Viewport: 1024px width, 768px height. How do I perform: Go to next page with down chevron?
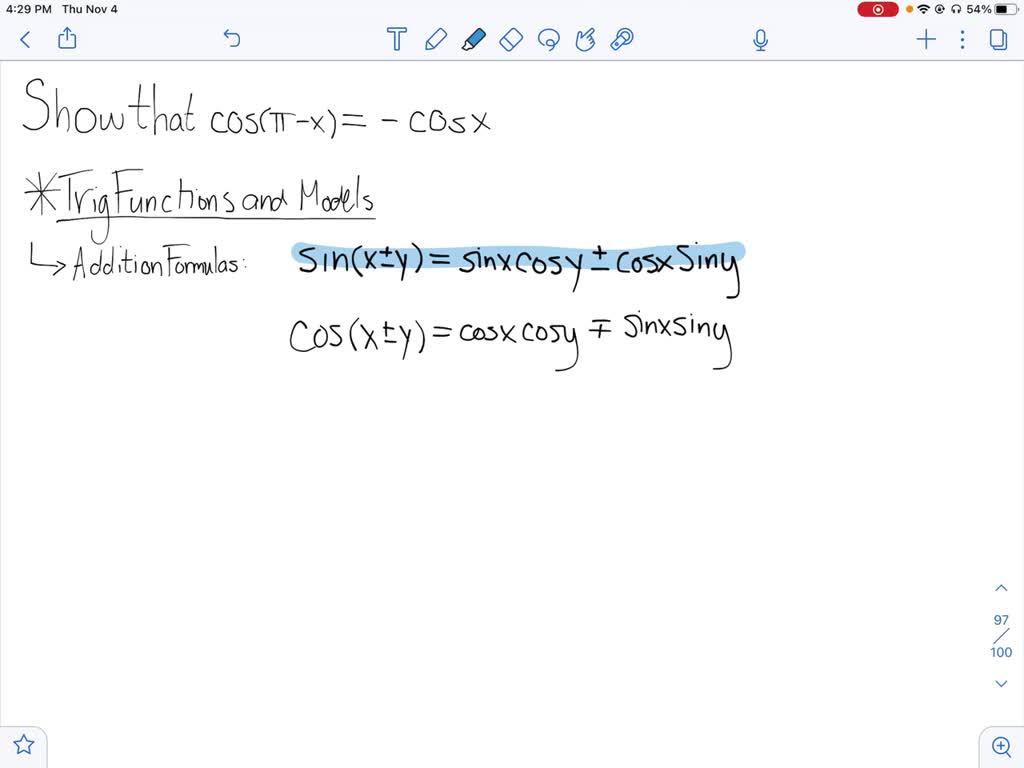click(1001, 683)
